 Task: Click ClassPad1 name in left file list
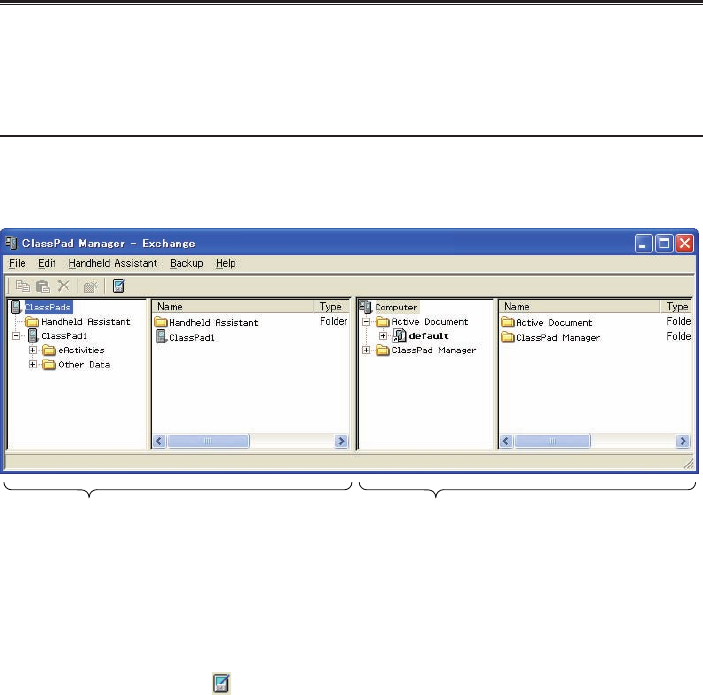click(x=191, y=337)
